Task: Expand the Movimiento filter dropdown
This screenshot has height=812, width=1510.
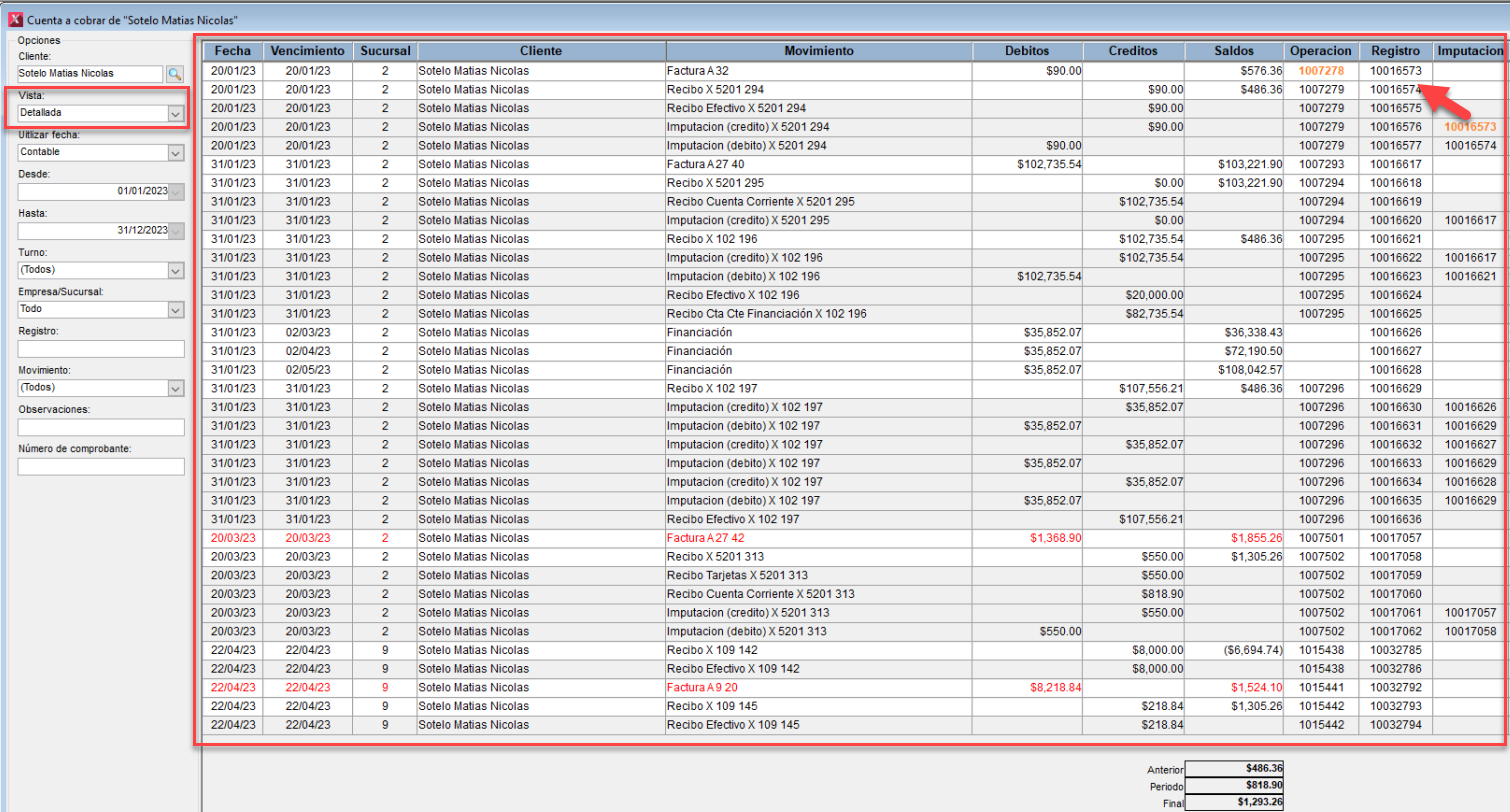Action: point(175,387)
